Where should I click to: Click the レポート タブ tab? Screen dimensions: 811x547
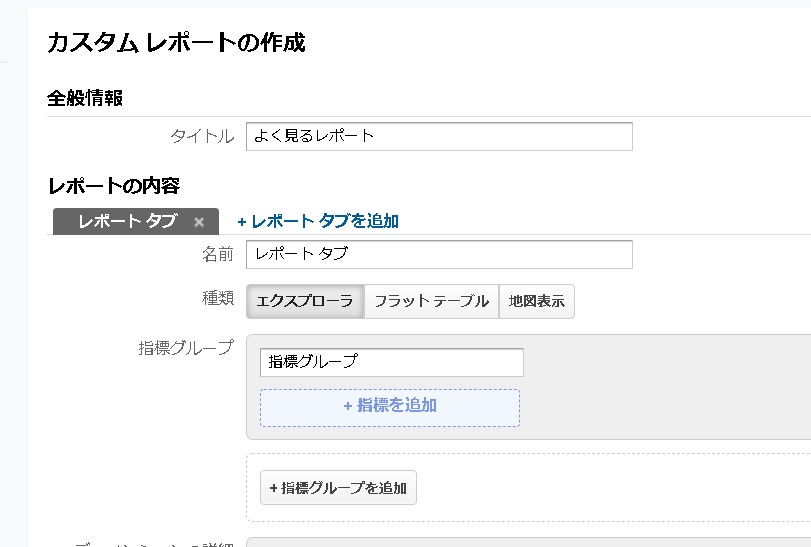(127, 222)
